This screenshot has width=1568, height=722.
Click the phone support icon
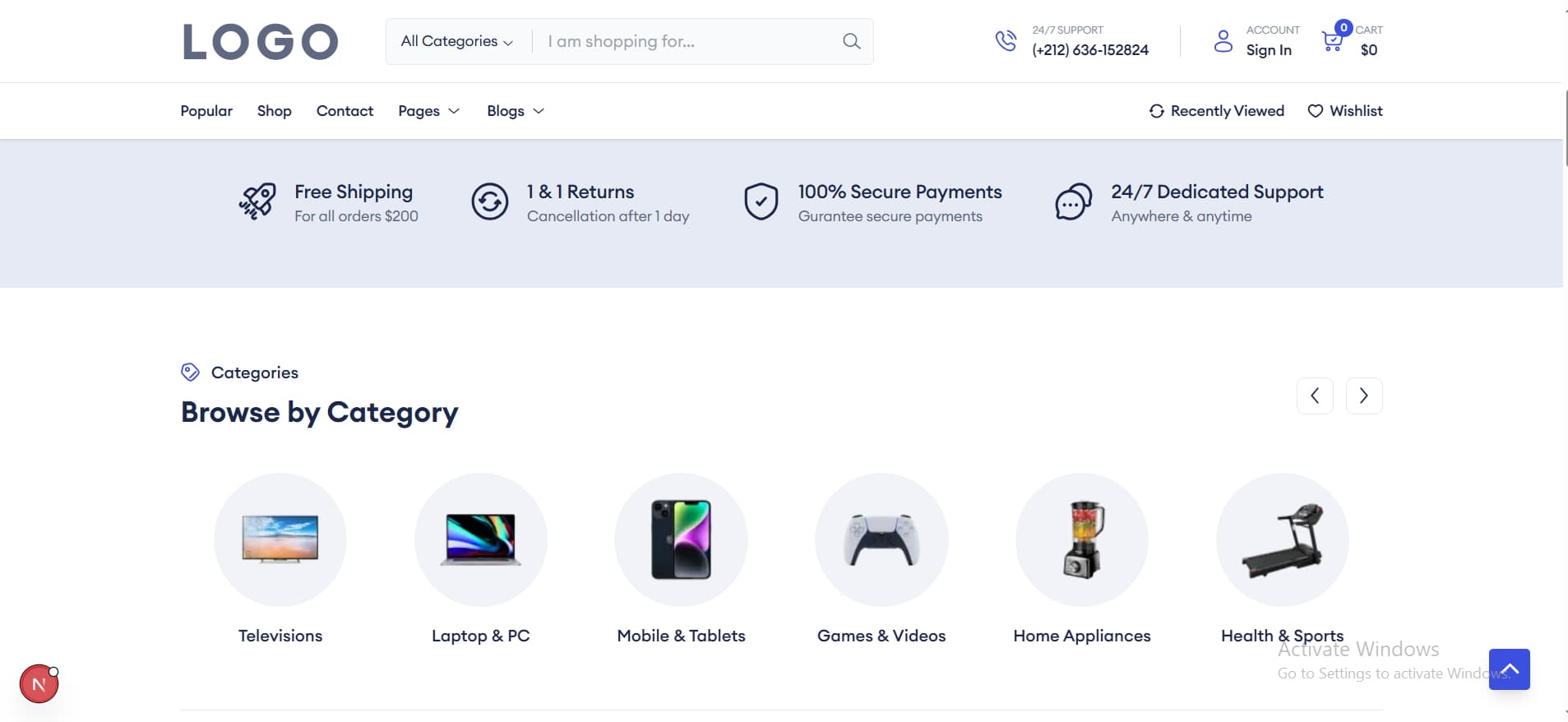click(1006, 40)
